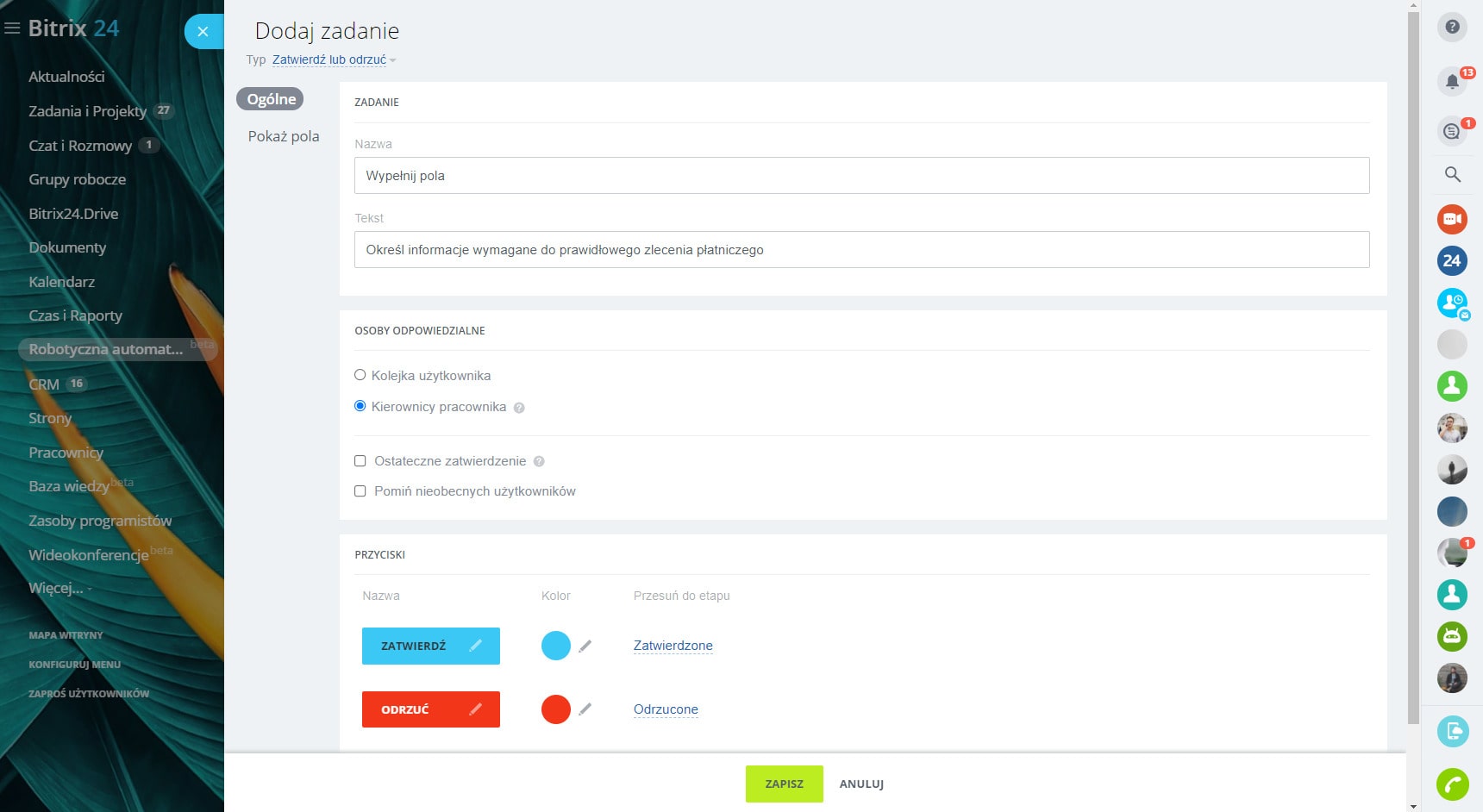Edit the red color with pencil icon
1483x812 pixels.
pyautogui.click(x=585, y=709)
